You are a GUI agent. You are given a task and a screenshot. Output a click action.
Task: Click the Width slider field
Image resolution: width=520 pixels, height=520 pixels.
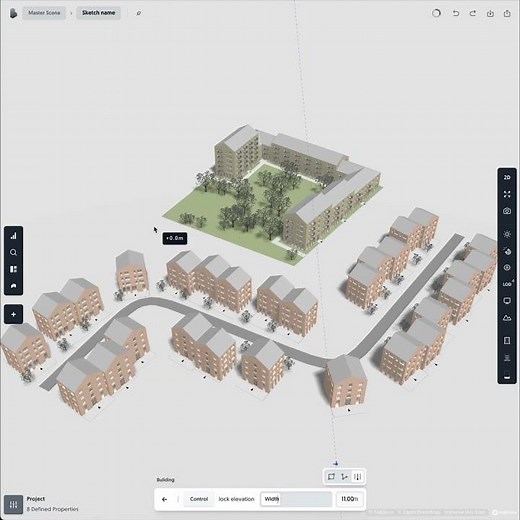(296, 499)
